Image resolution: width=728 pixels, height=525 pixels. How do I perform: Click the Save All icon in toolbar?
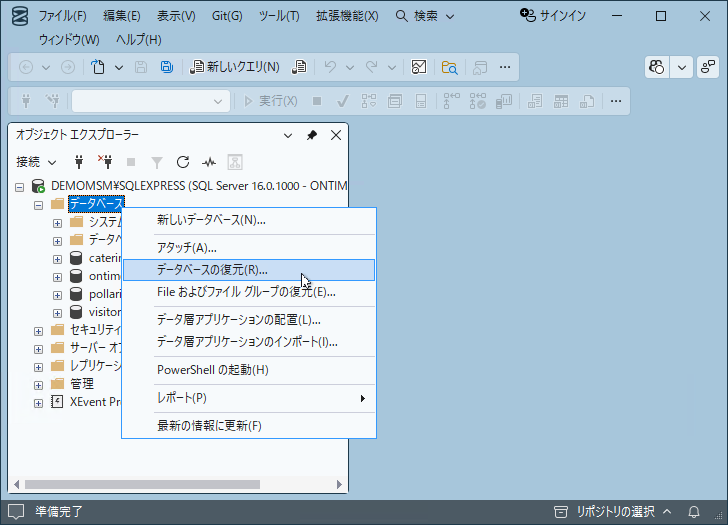(167, 67)
